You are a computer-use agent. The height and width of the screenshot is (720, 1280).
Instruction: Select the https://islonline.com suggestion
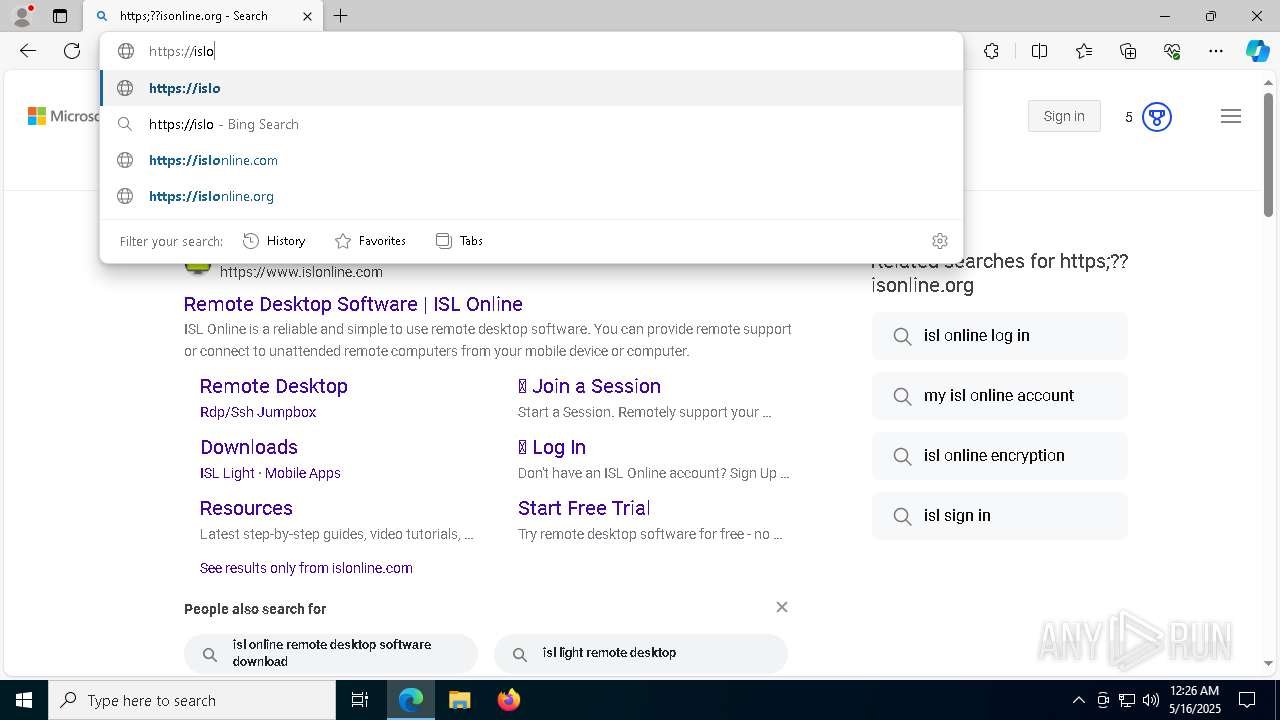point(531,160)
